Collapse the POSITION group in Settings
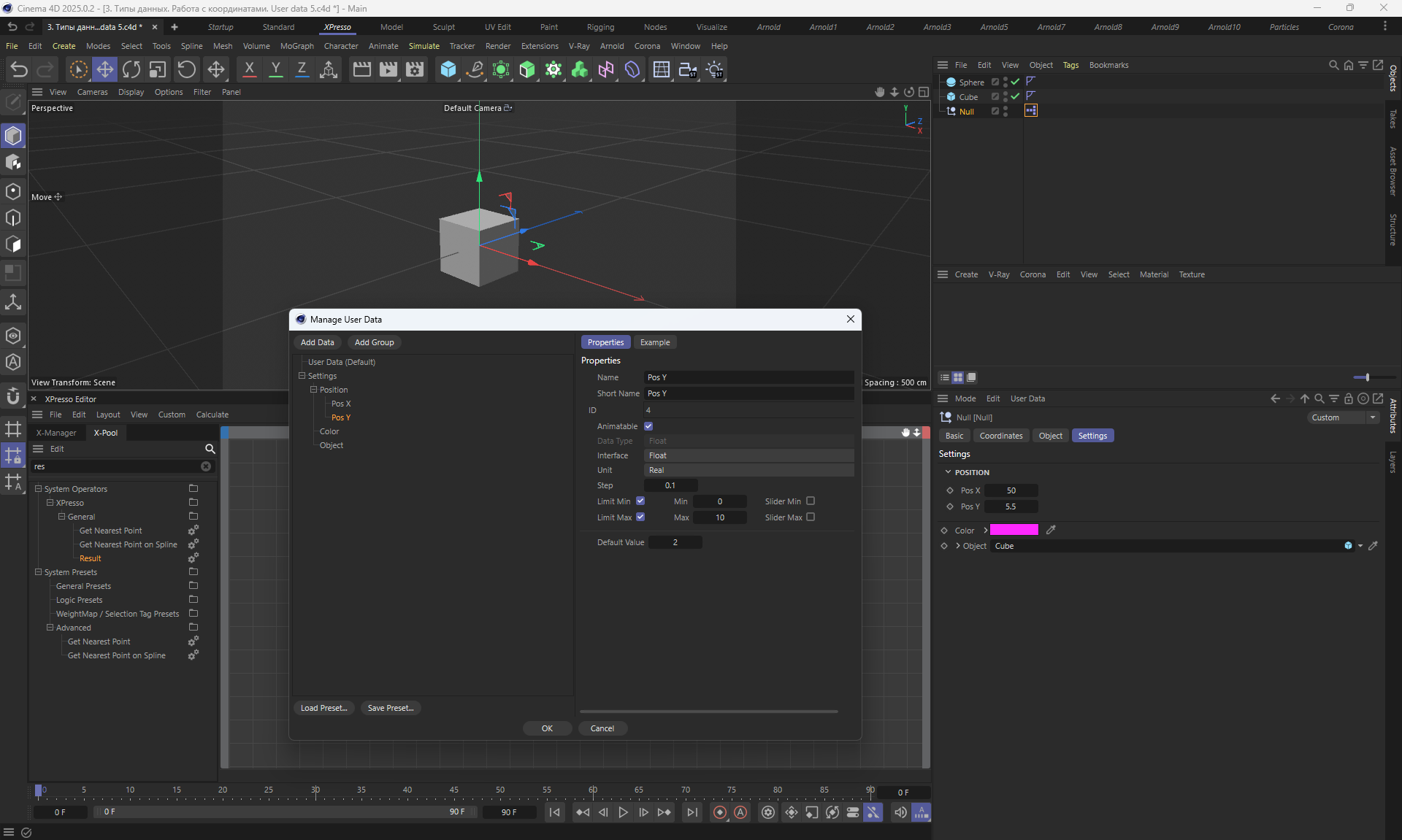Screen dimensions: 1402x840 [948, 472]
